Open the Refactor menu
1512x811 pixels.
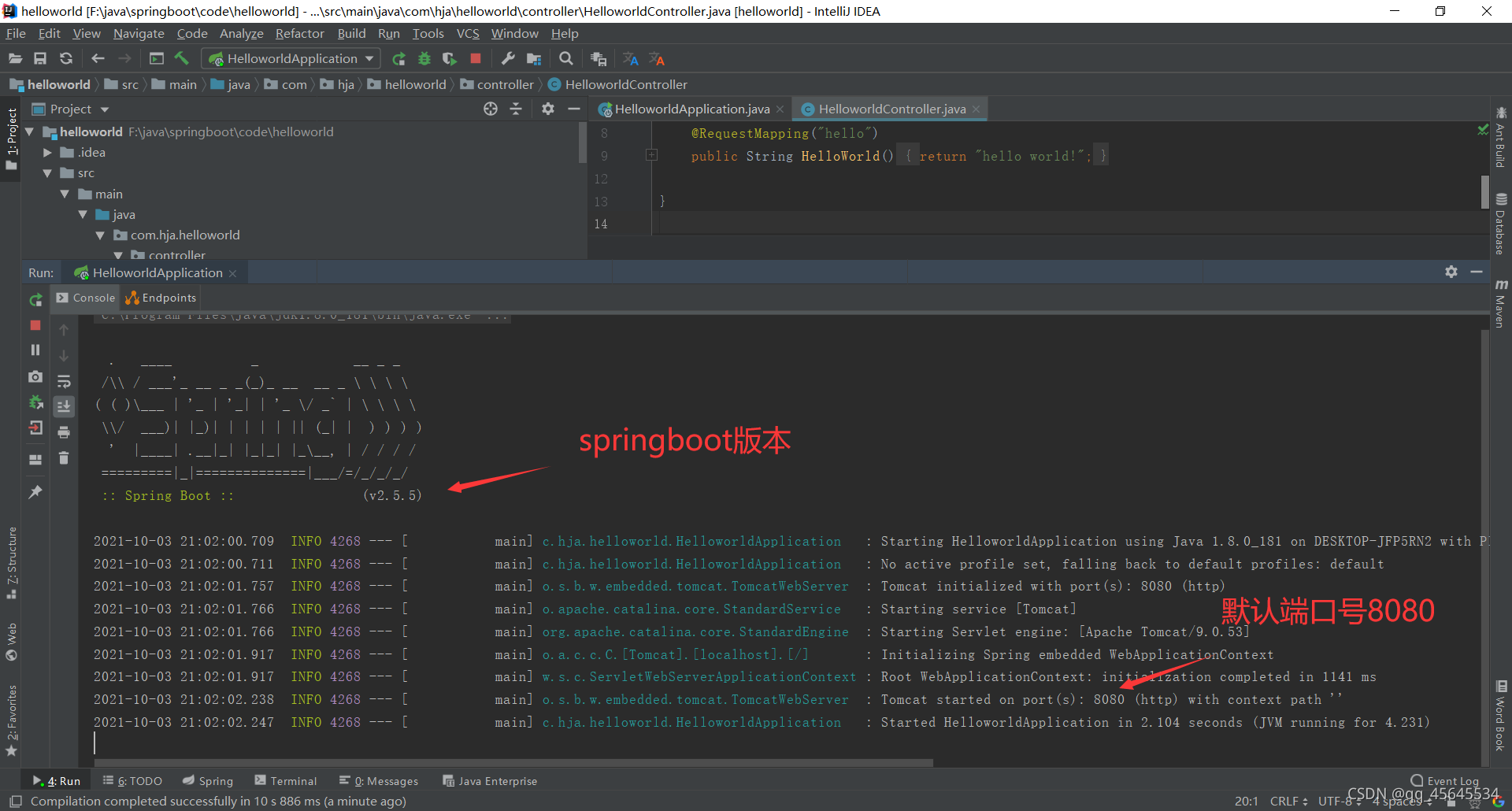point(300,34)
